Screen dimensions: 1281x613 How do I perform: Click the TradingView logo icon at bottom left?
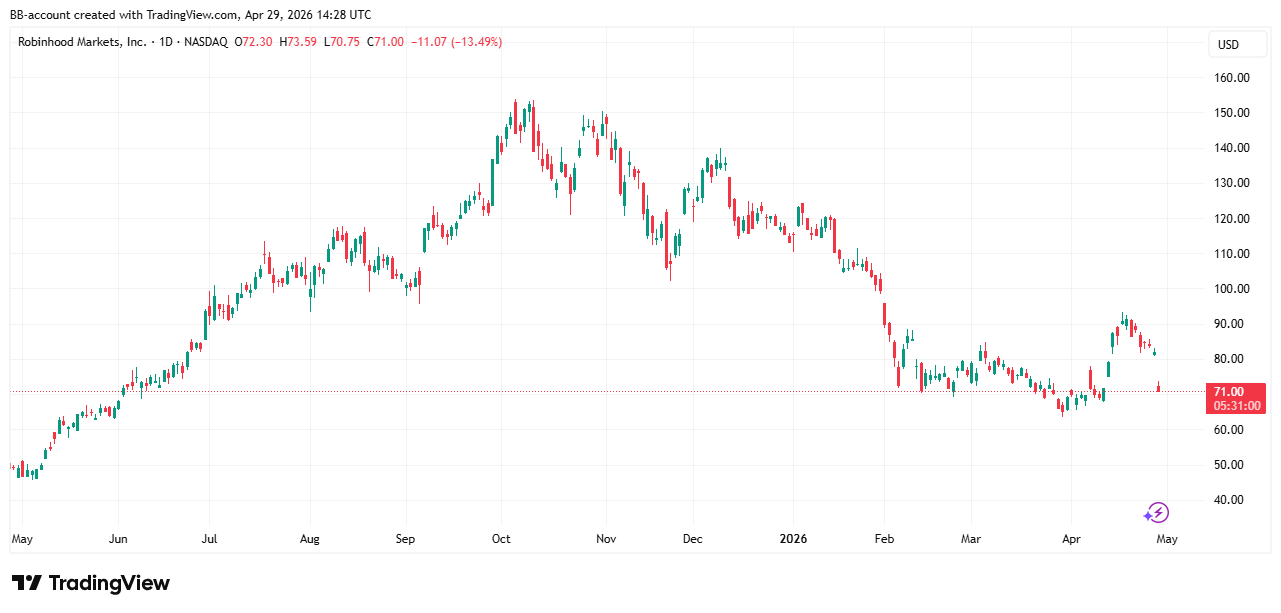[27, 583]
